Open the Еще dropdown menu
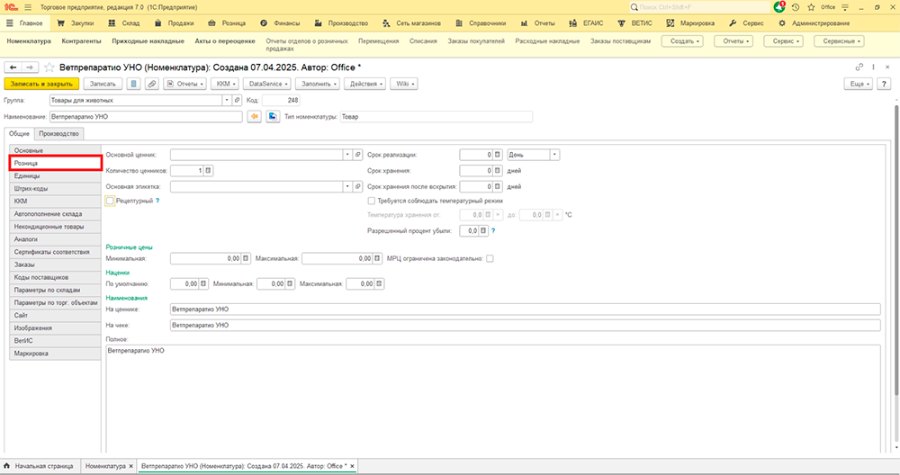The height and width of the screenshot is (475, 900). tap(858, 84)
